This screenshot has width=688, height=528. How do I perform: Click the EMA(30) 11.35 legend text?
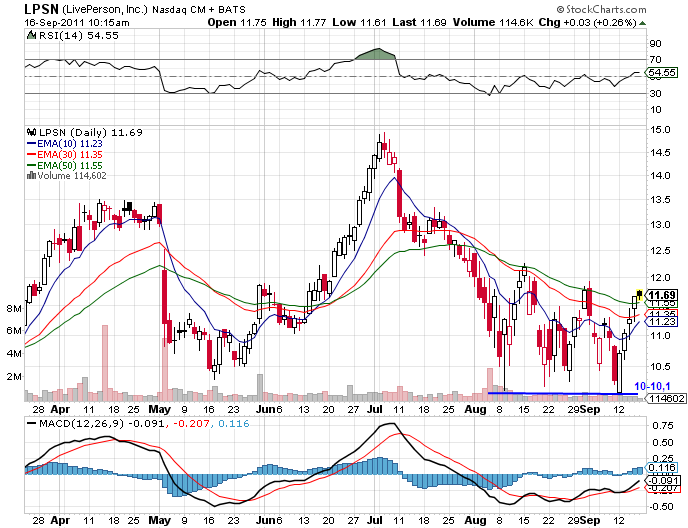click(x=70, y=154)
